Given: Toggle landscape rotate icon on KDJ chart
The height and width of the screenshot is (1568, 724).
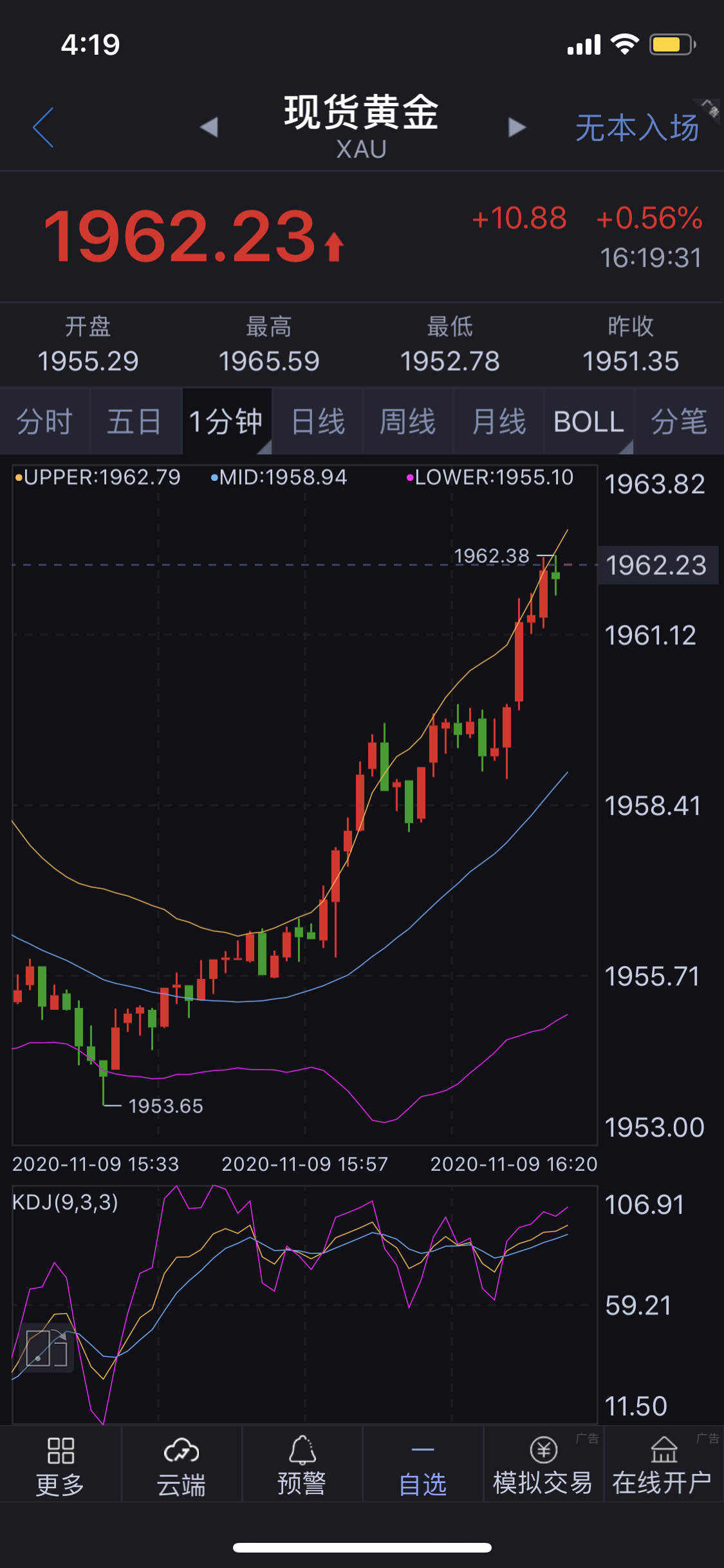Looking at the screenshot, I should click(47, 1348).
